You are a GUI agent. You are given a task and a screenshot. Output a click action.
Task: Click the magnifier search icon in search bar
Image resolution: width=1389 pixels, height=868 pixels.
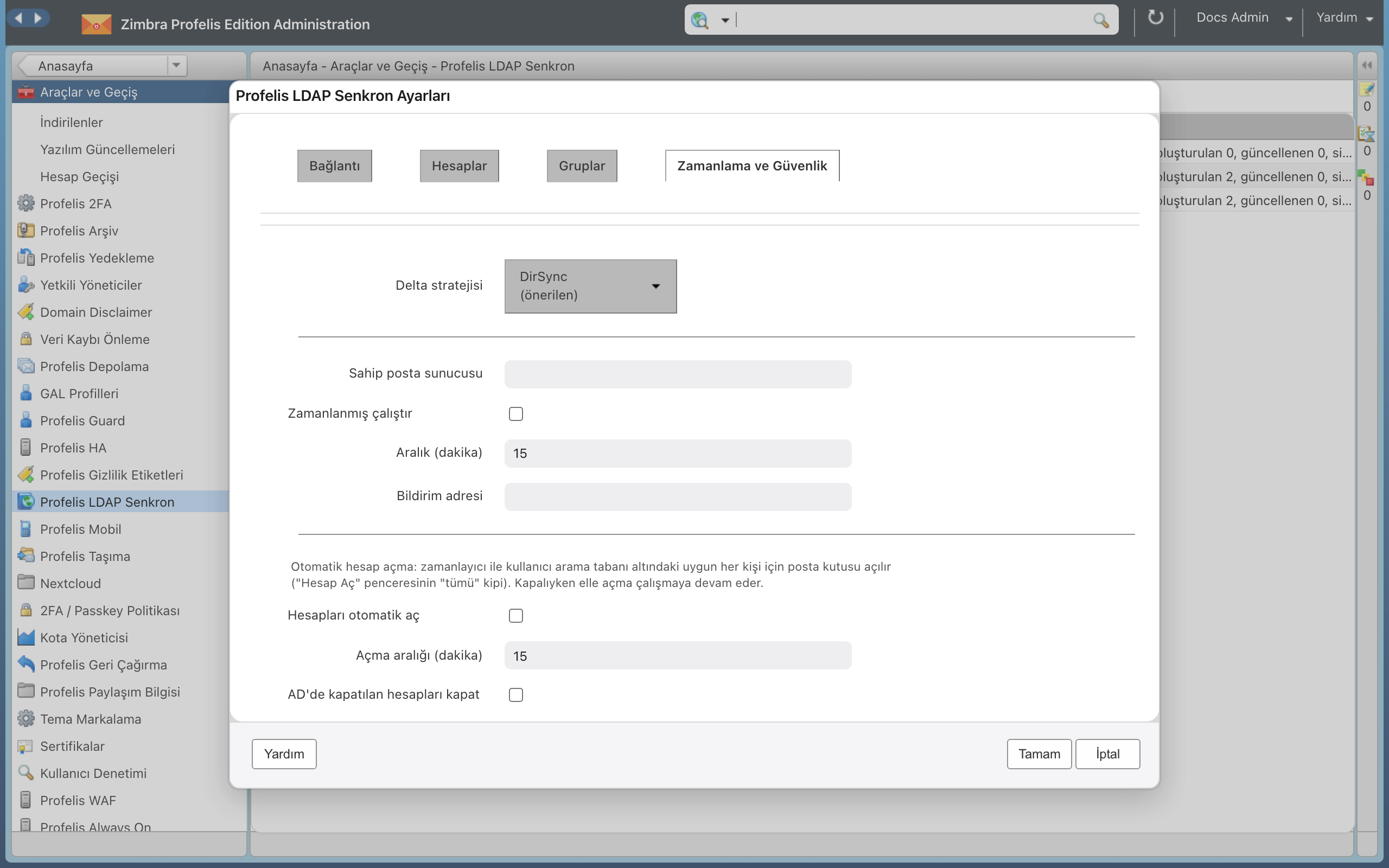1100,20
